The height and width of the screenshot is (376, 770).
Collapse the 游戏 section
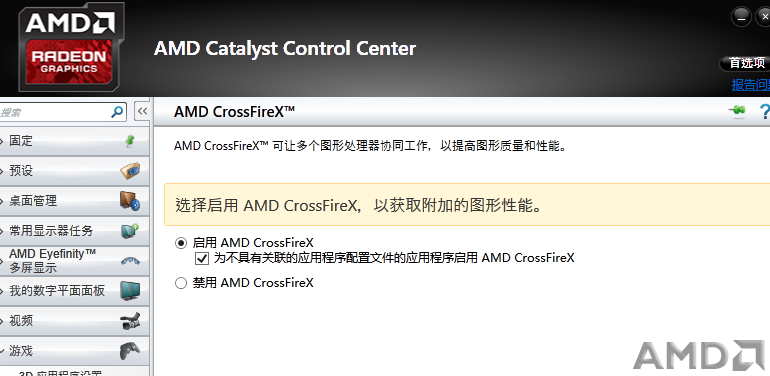(2, 351)
